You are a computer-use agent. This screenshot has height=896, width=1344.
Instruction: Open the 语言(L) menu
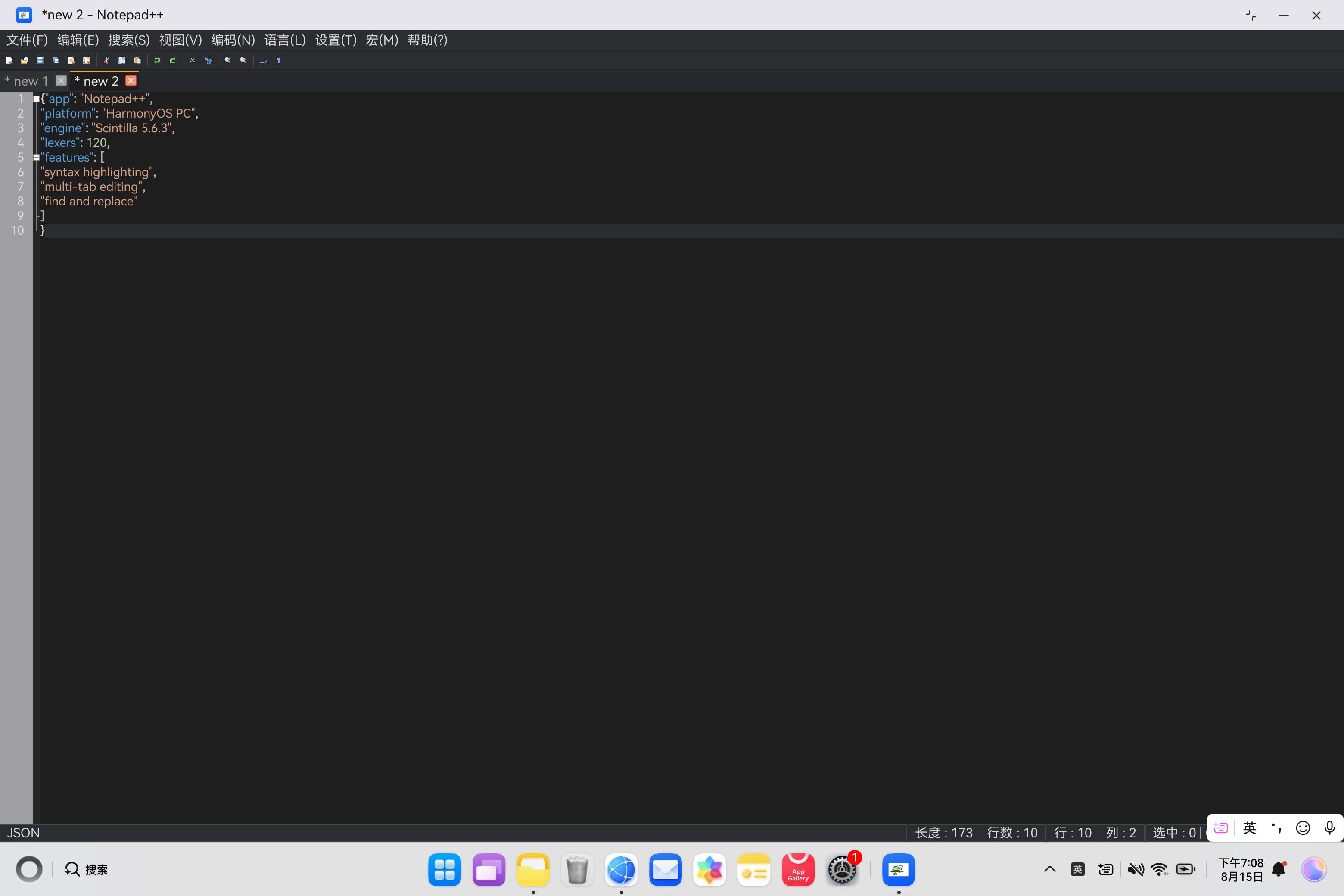[285, 40]
